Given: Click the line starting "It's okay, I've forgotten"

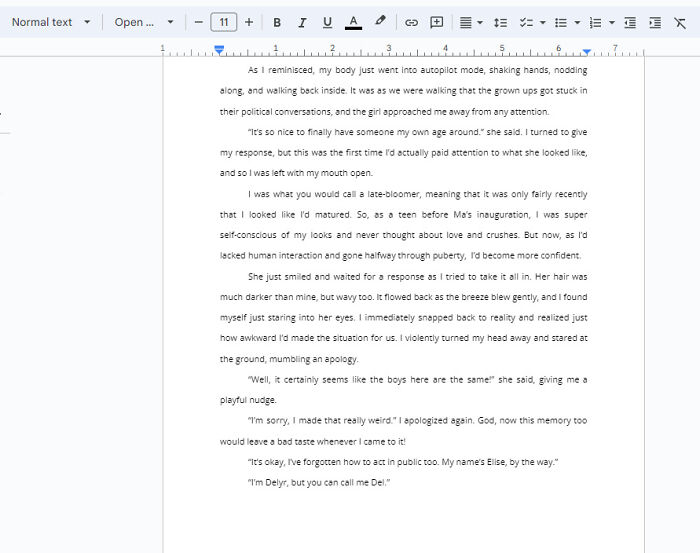Looking at the screenshot, I should 403,462.
